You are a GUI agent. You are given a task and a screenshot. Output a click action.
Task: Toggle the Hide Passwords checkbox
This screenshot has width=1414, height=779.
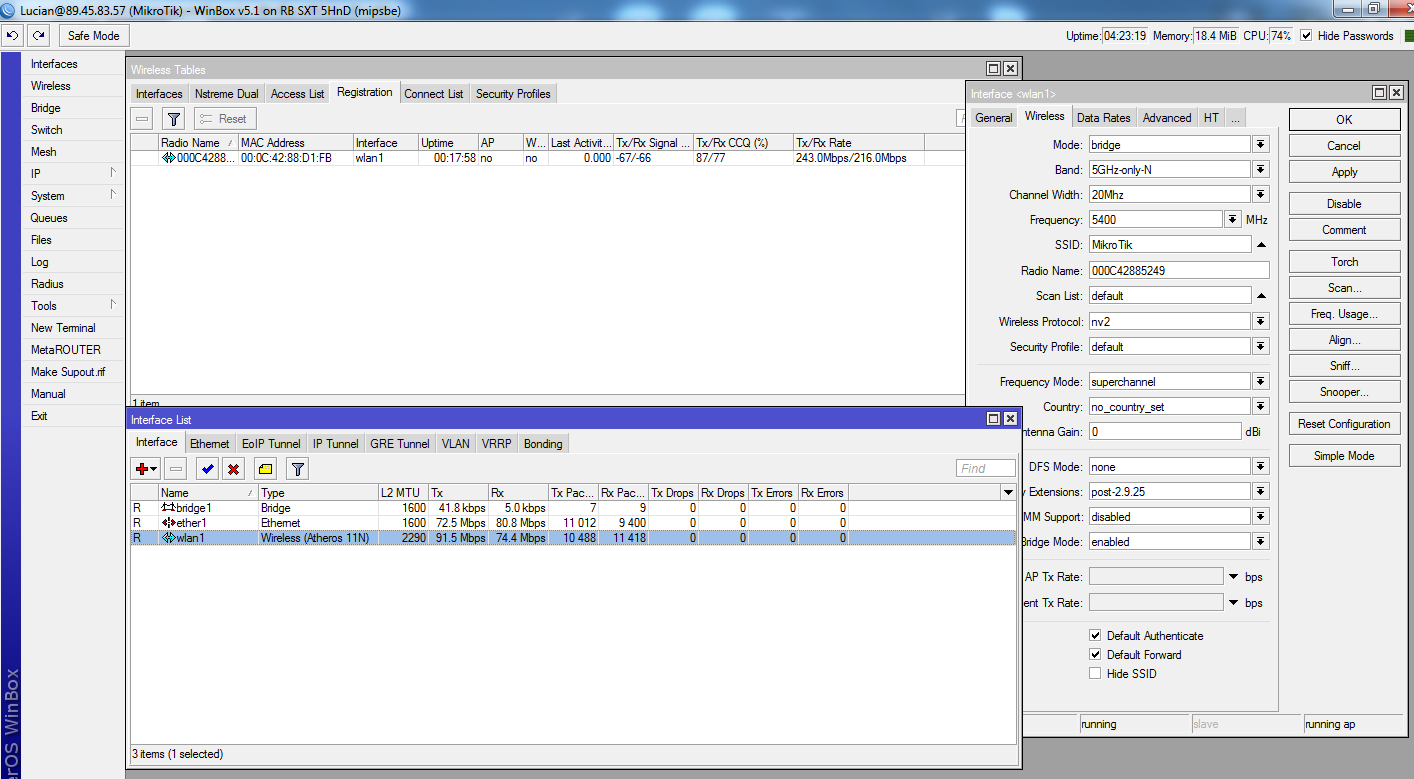point(1306,36)
